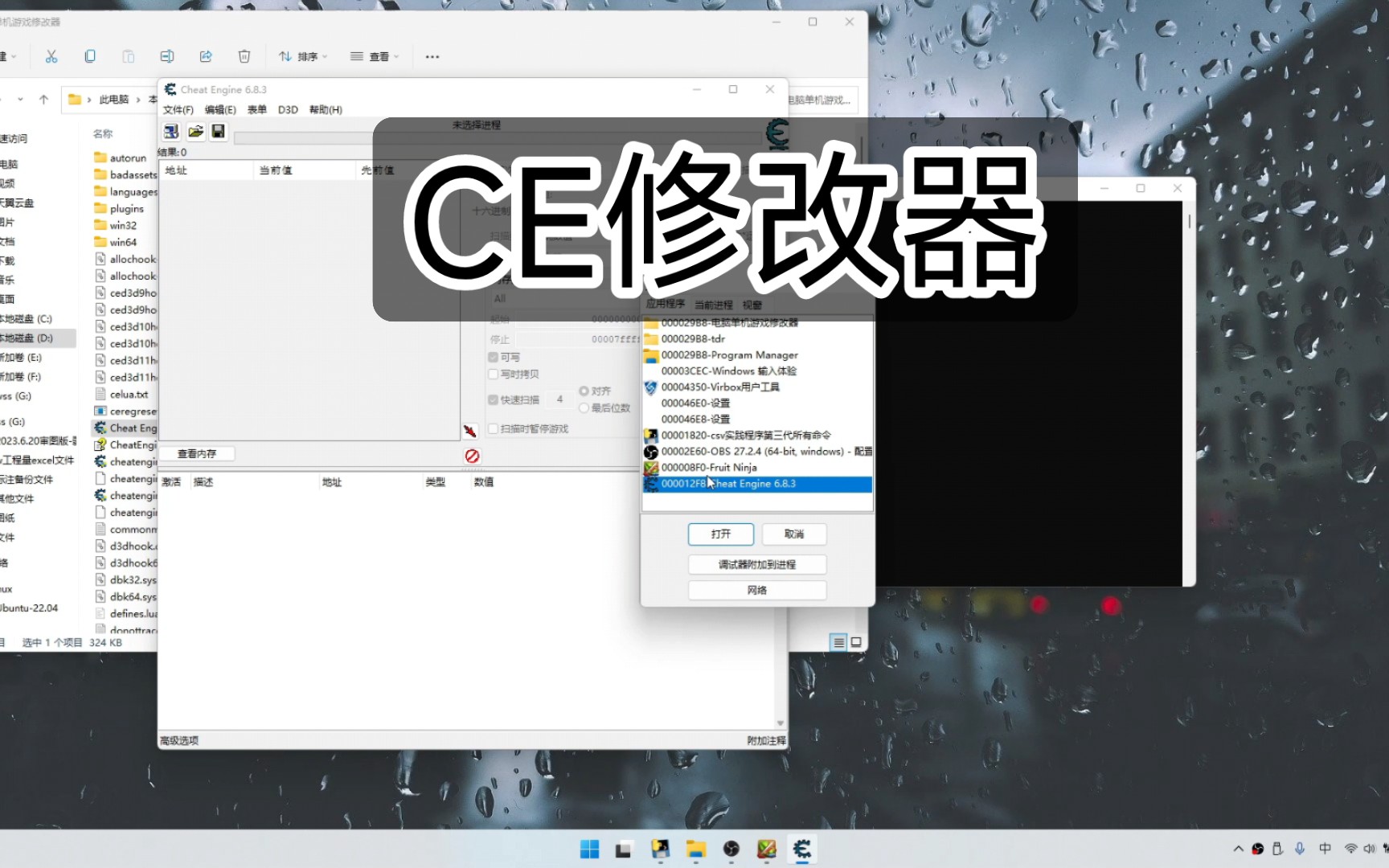Open a cheat table via the folder icon

(195, 132)
